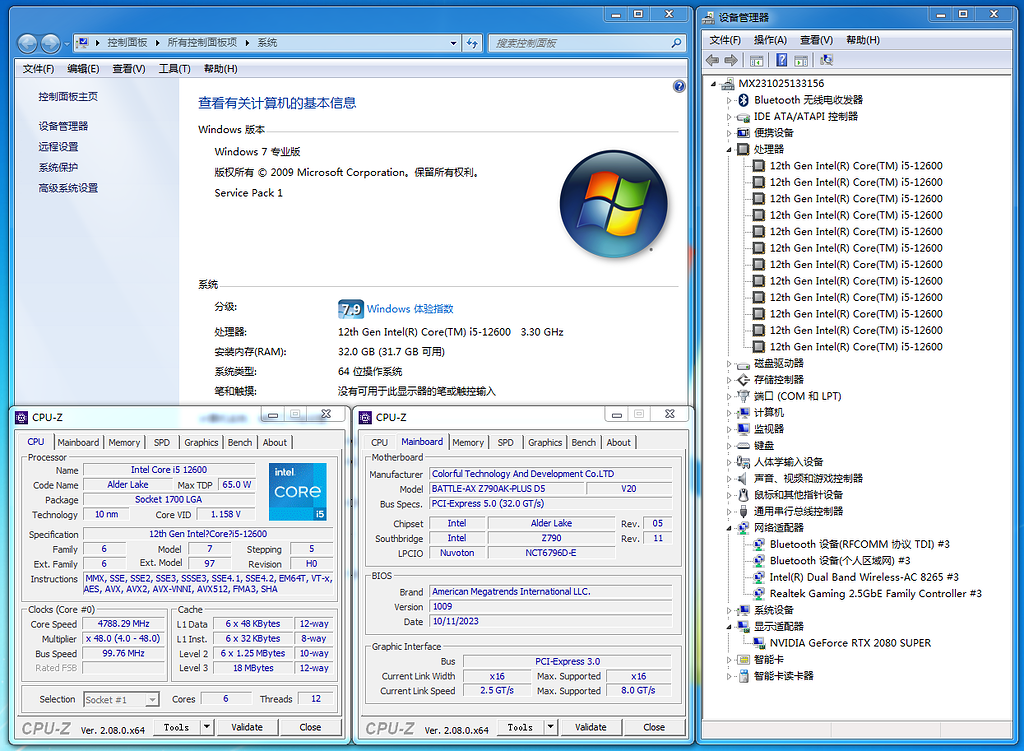1024x751 pixels.
Task: Open 设备管理器 link in left sidebar
Action: 63,126
